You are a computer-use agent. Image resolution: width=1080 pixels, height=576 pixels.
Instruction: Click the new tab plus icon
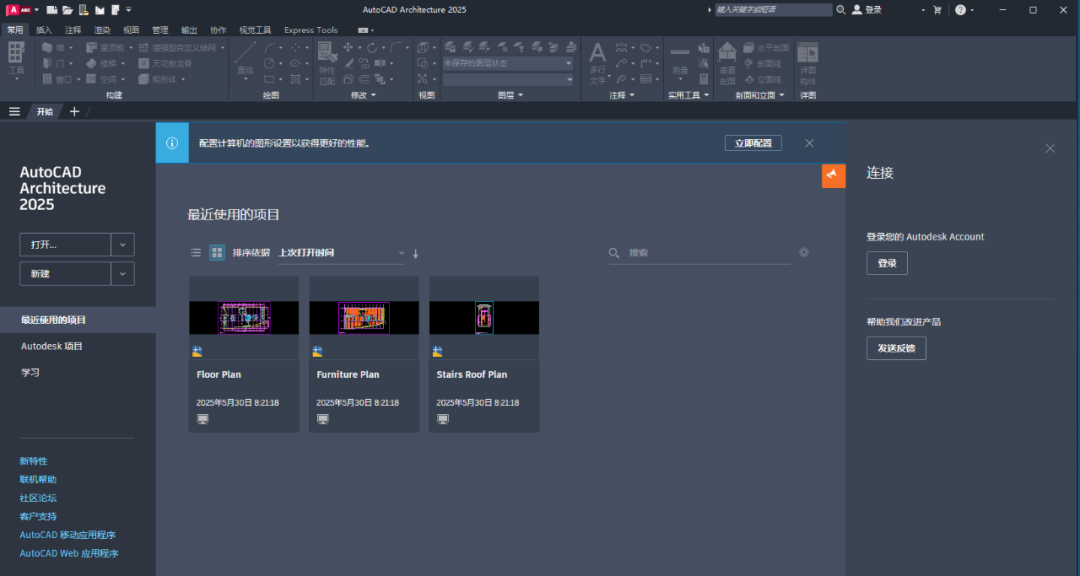click(74, 111)
